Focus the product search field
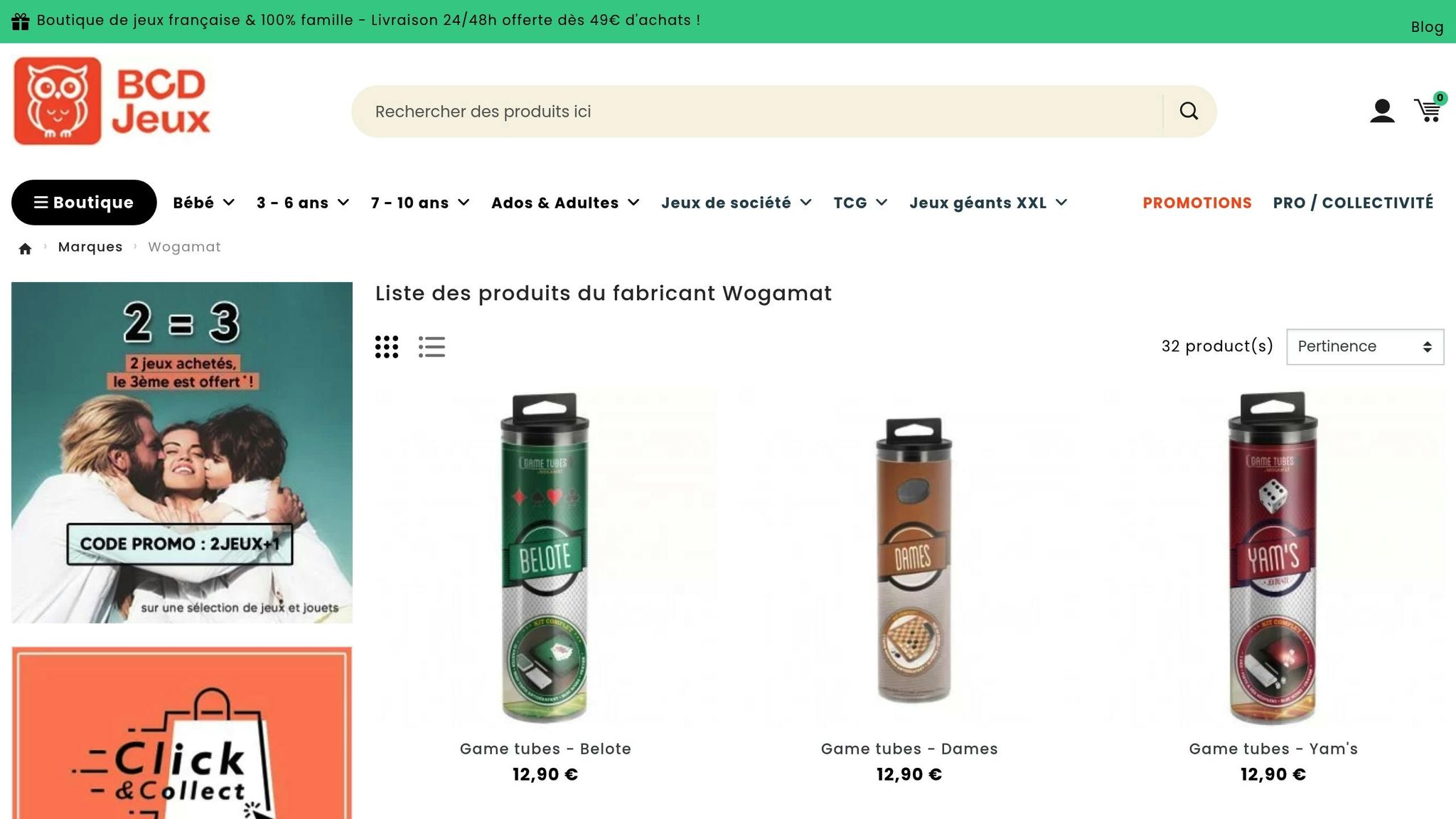 [757, 112]
